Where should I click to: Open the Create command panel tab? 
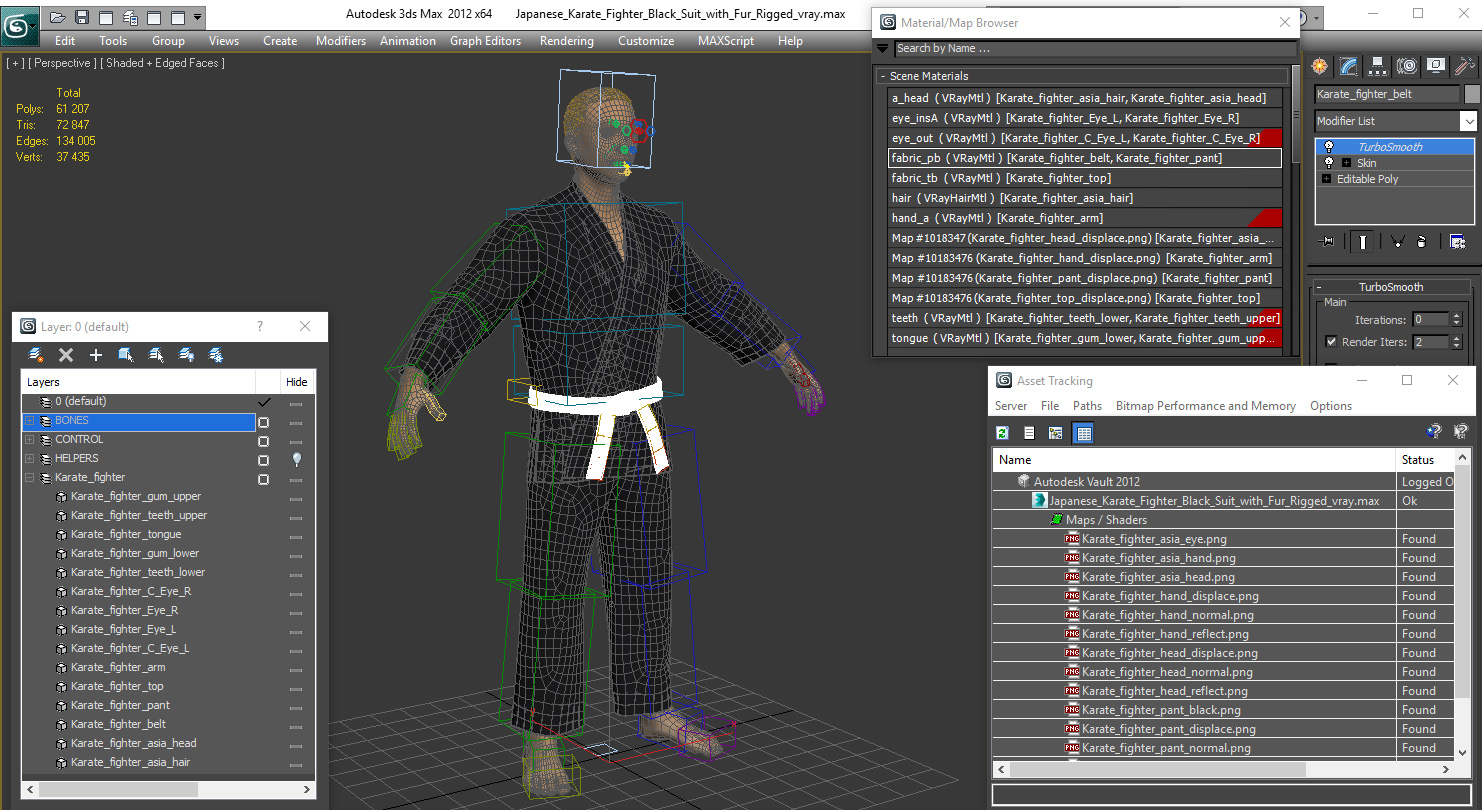tap(1320, 66)
